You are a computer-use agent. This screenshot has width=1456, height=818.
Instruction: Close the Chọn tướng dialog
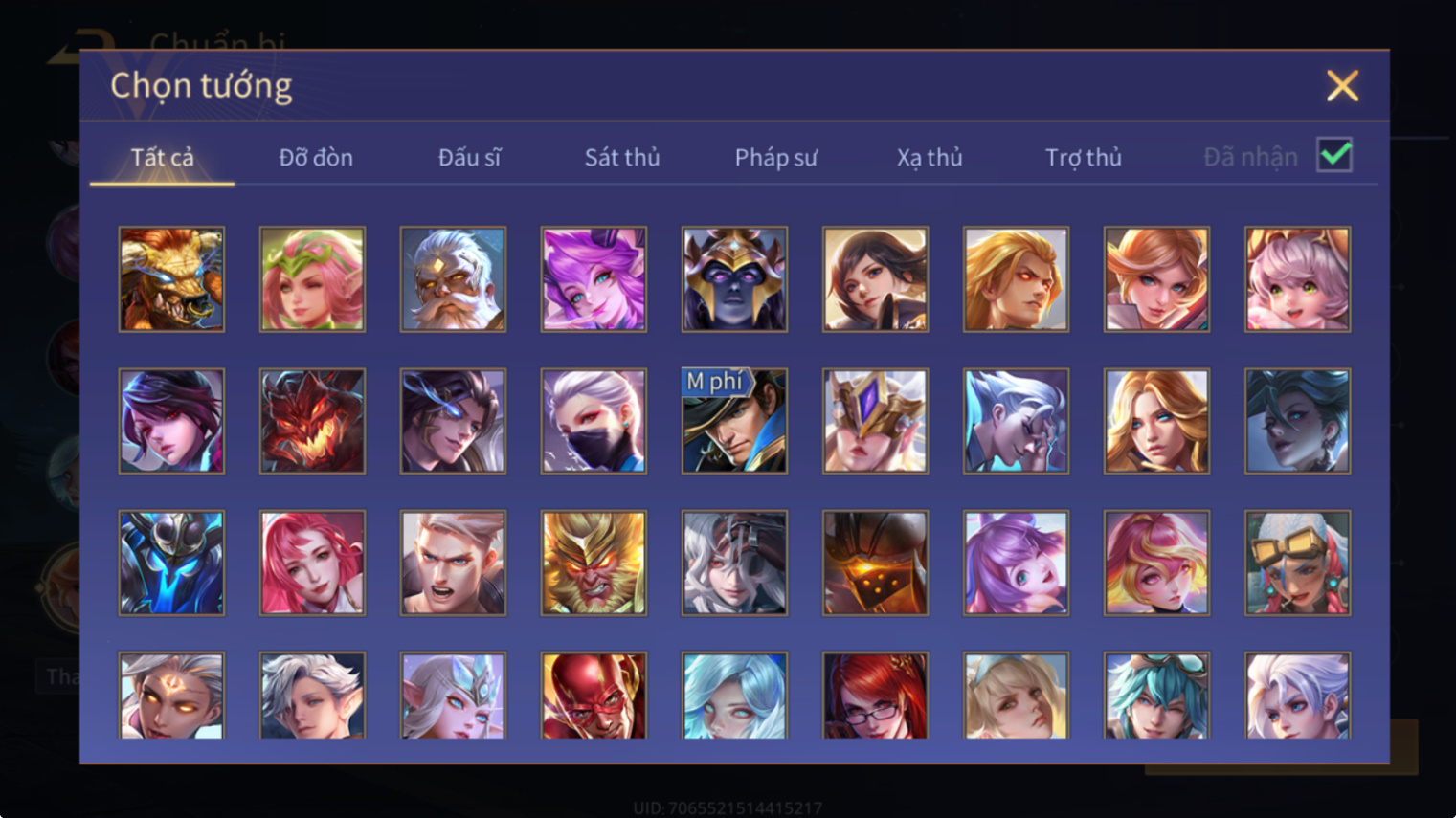1342,86
